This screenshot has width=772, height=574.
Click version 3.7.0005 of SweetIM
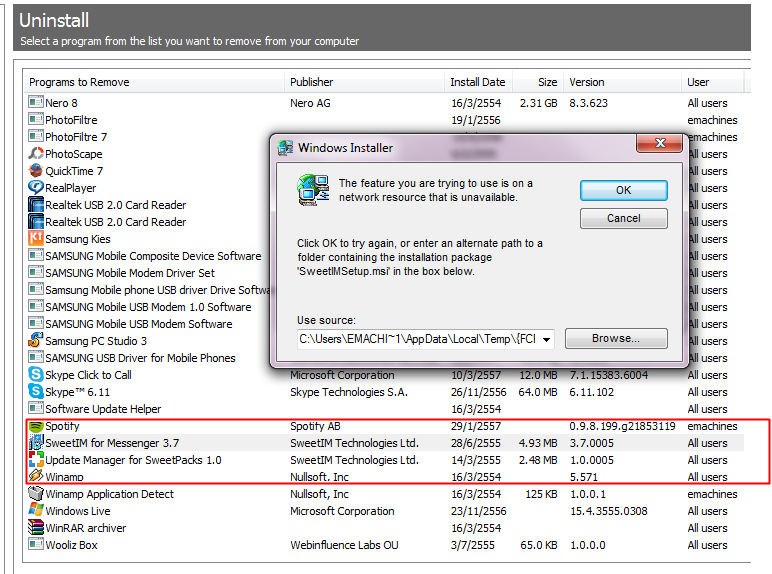coord(592,443)
